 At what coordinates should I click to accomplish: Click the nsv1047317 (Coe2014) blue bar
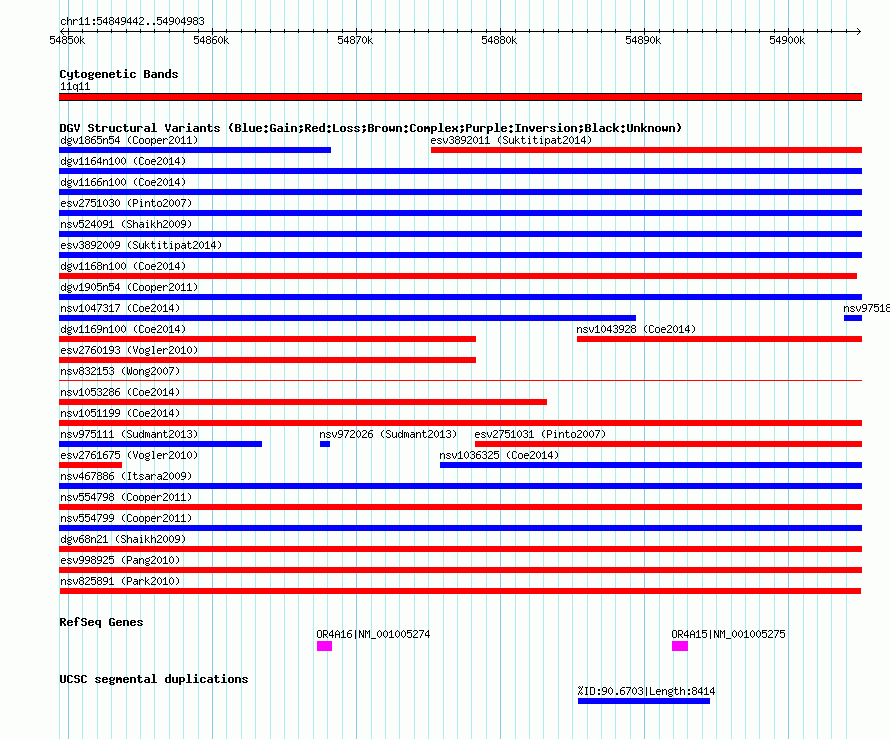click(347, 318)
